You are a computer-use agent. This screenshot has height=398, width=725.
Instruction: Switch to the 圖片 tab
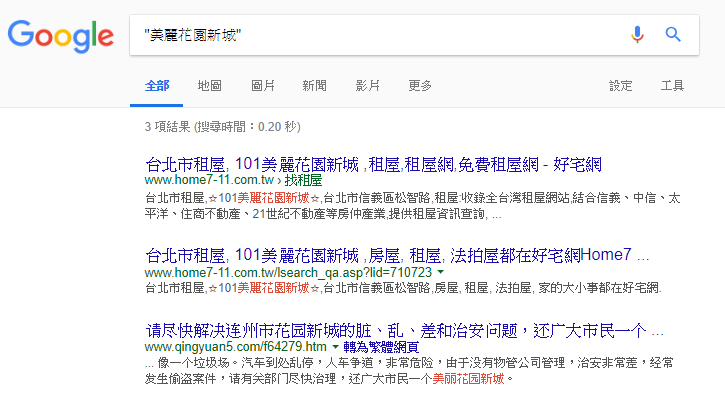point(263,86)
